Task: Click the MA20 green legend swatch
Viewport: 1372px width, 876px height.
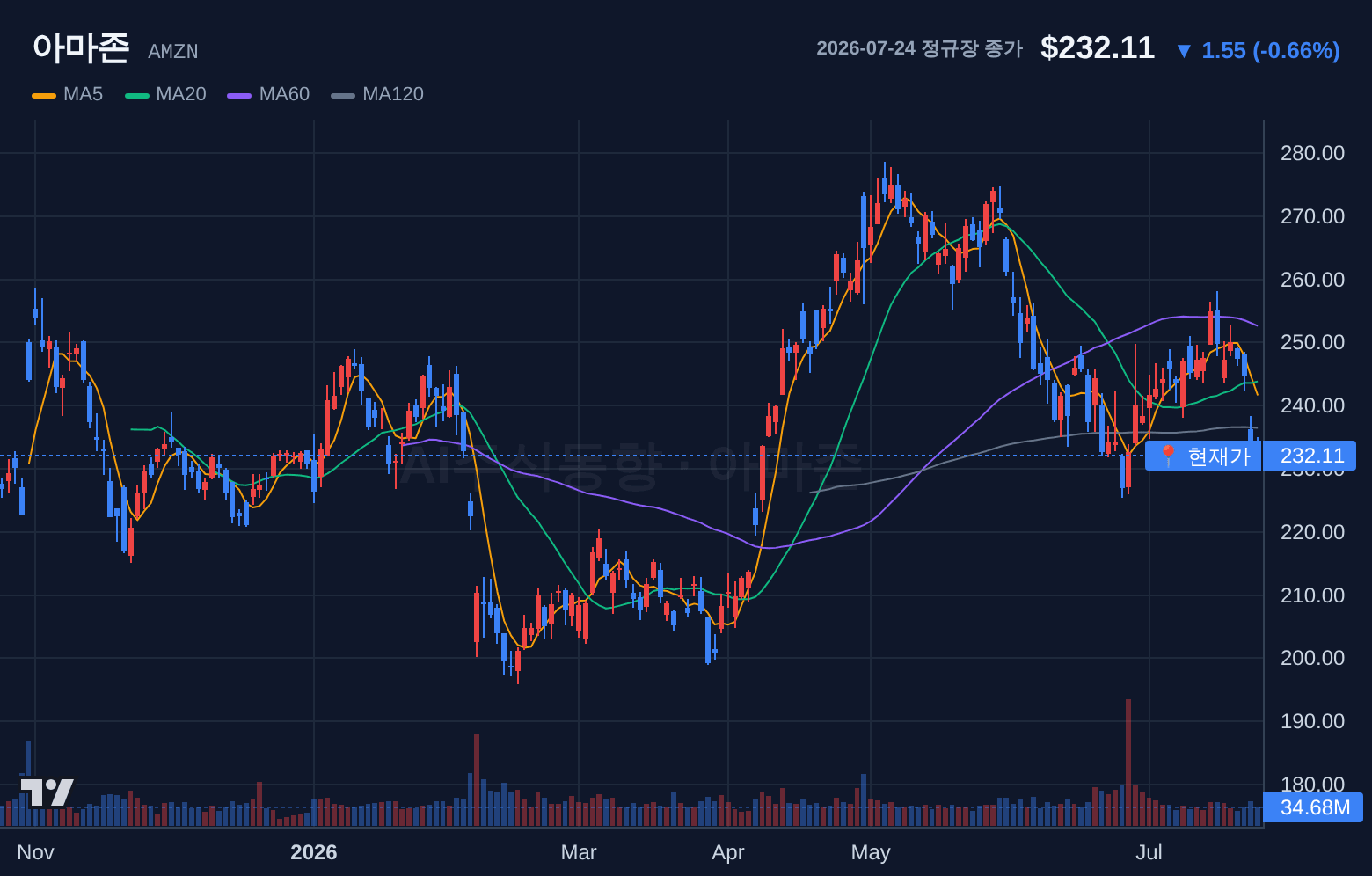Action: (137, 95)
